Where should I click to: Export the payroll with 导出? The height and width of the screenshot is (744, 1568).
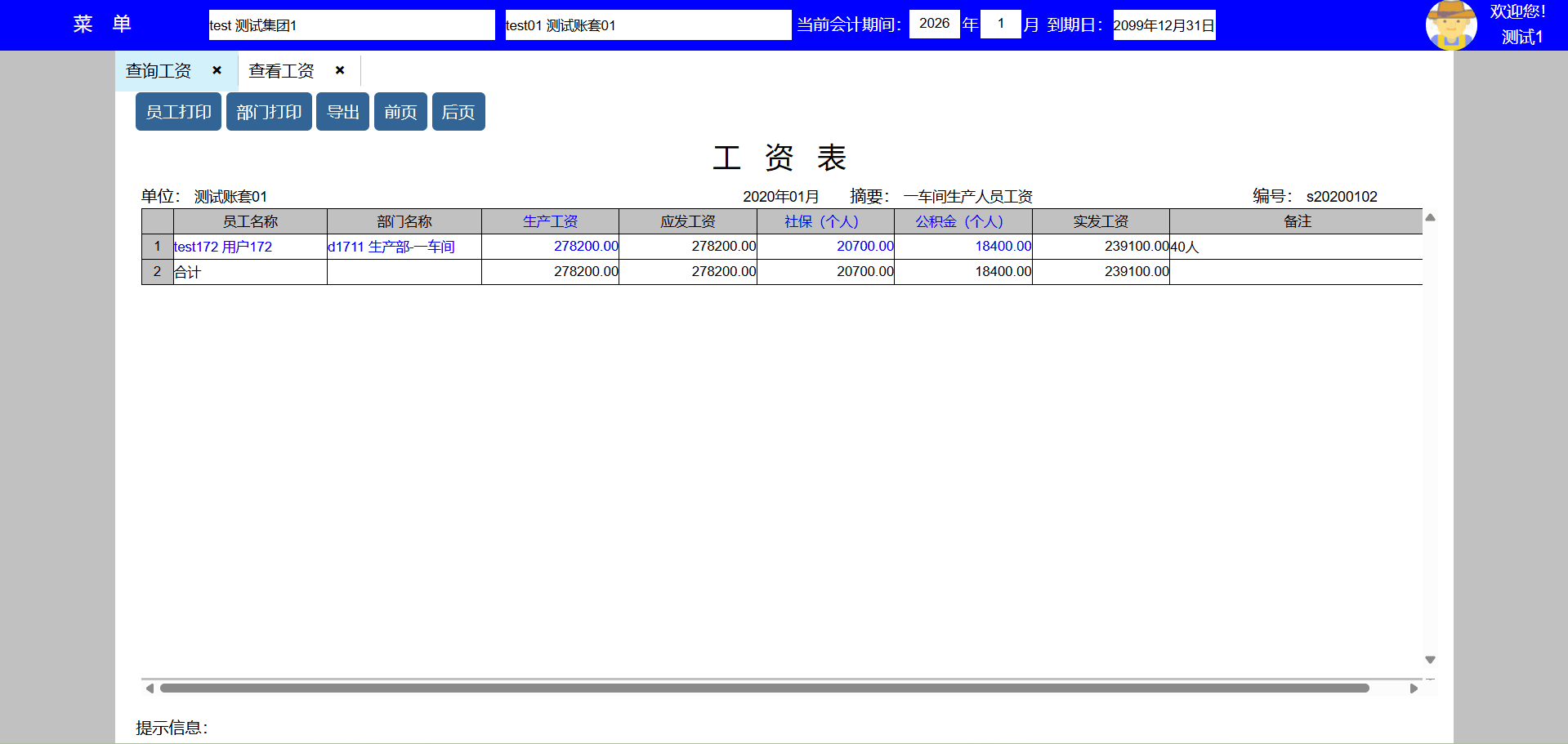pyautogui.click(x=342, y=112)
